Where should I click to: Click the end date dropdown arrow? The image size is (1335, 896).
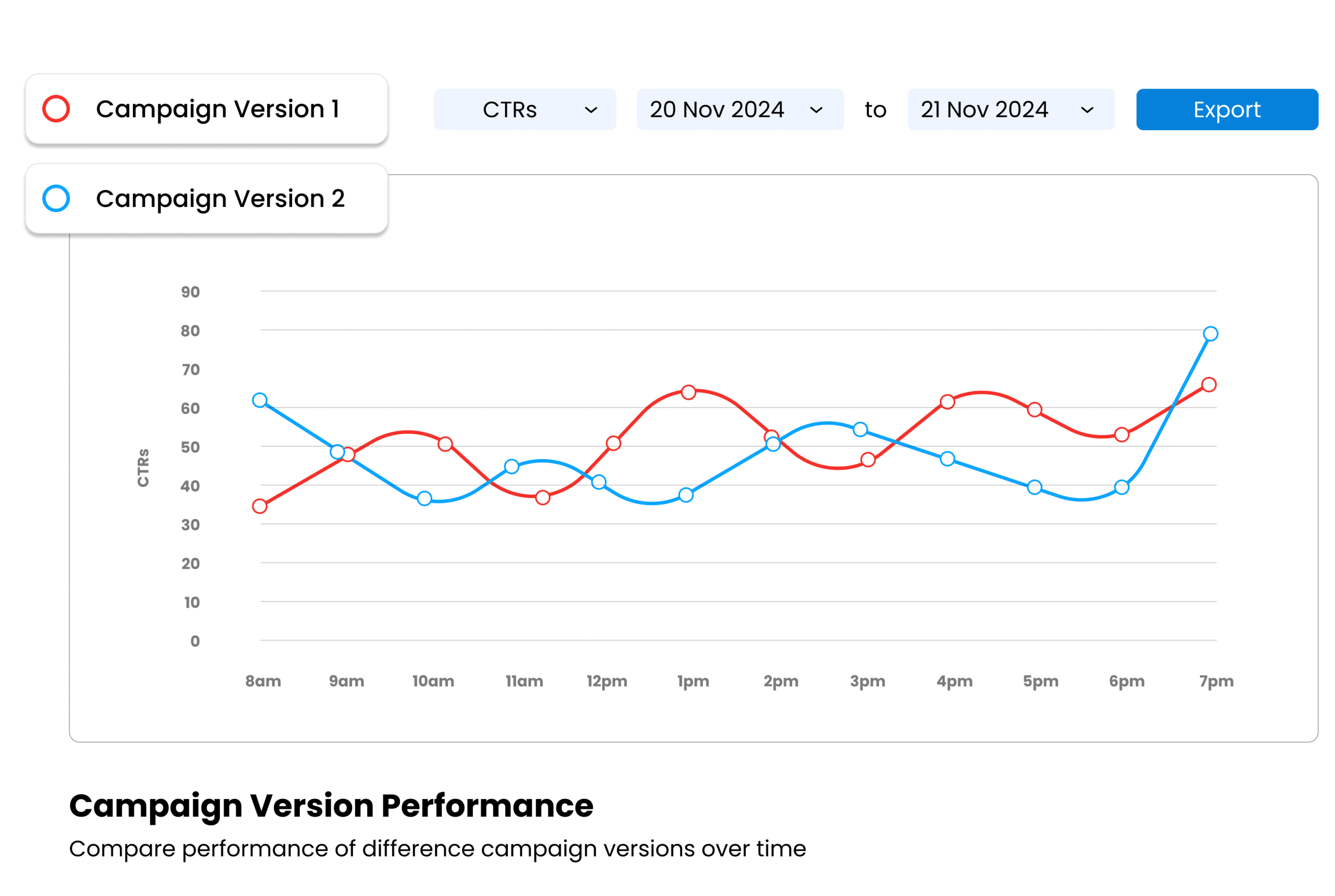1090,110
